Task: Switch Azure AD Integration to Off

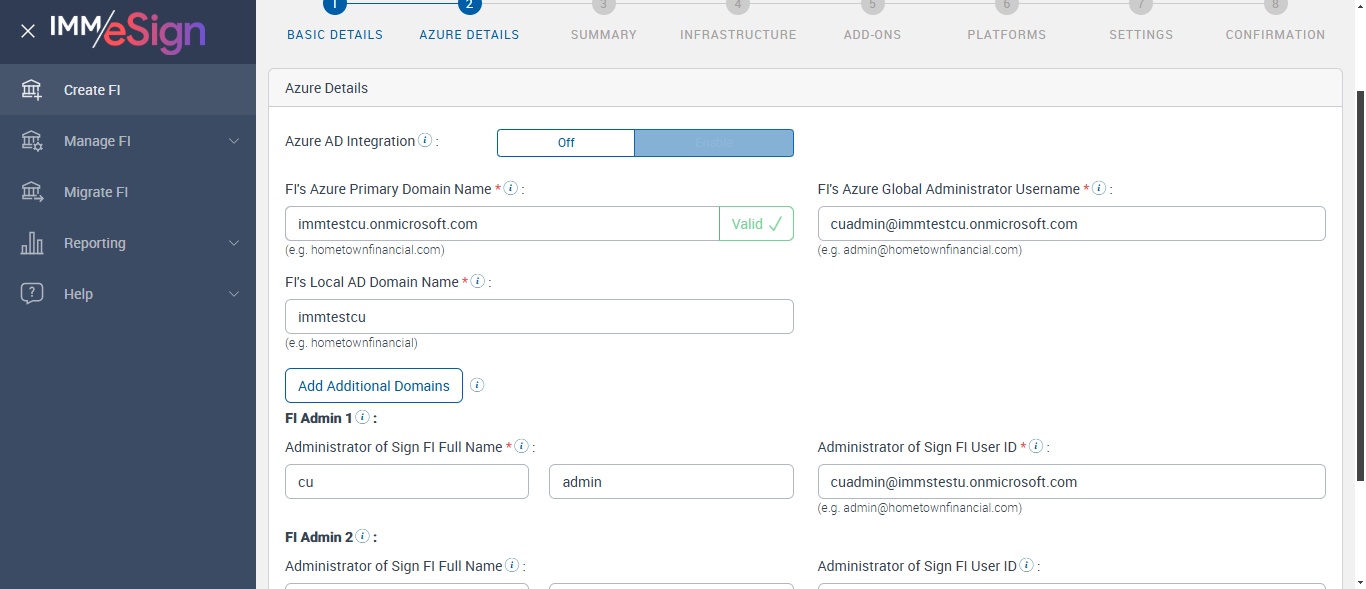Action: [566, 143]
